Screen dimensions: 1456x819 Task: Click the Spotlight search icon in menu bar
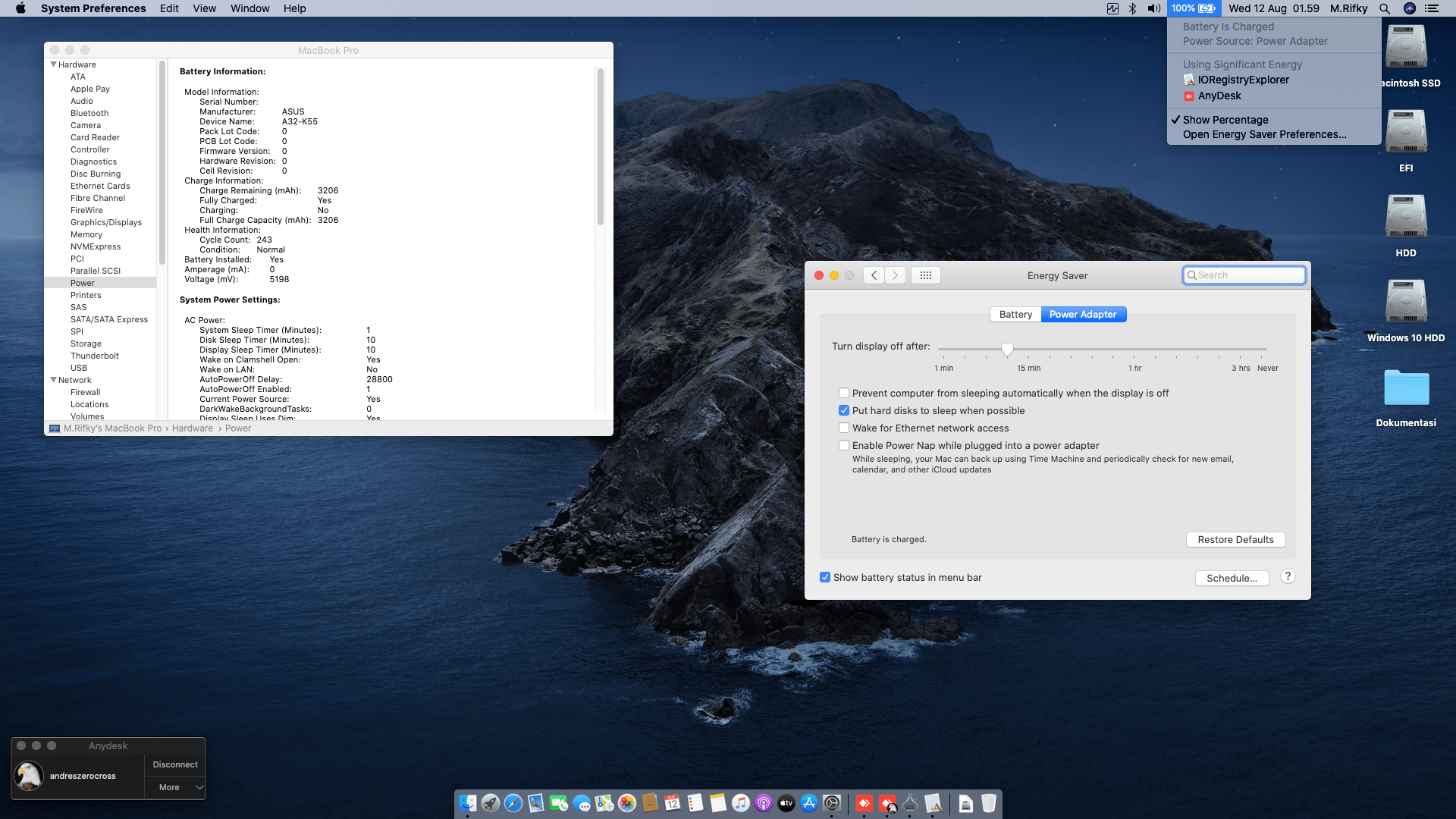[1385, 8]
